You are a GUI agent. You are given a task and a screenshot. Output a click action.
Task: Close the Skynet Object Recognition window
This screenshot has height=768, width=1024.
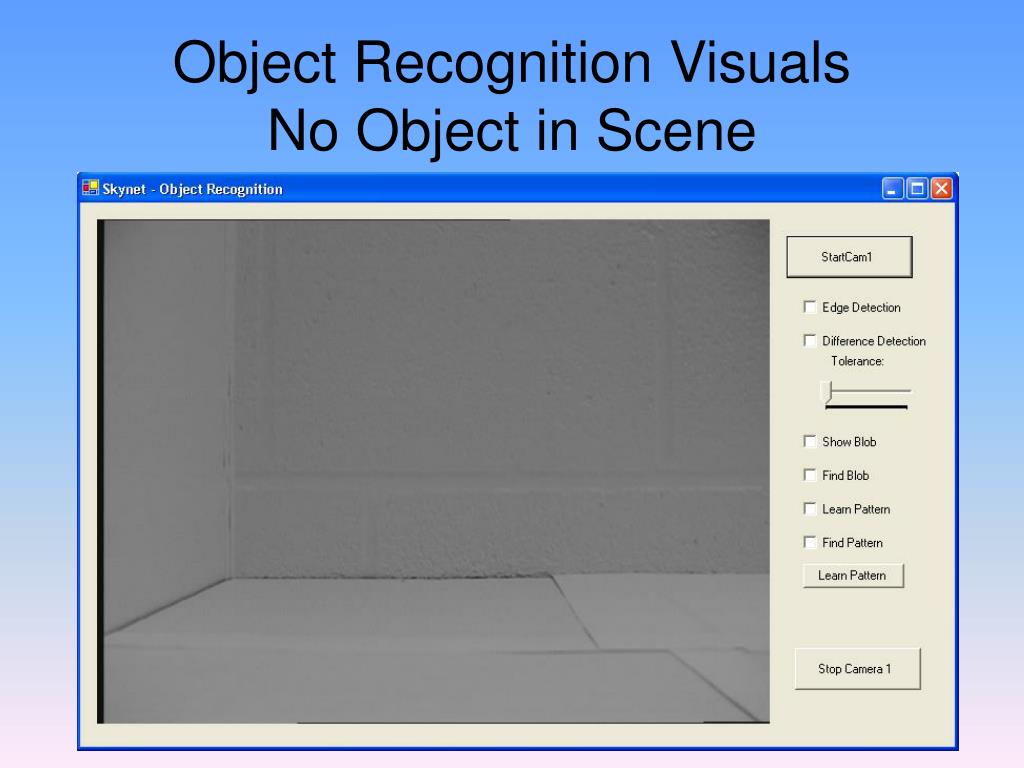coord(941,189)
